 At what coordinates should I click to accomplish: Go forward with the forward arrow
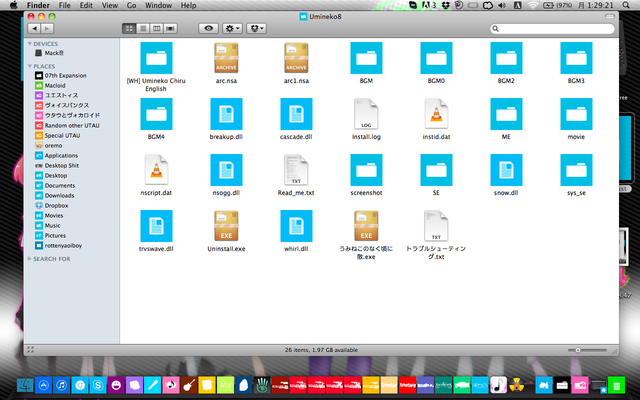click(47, 28)
